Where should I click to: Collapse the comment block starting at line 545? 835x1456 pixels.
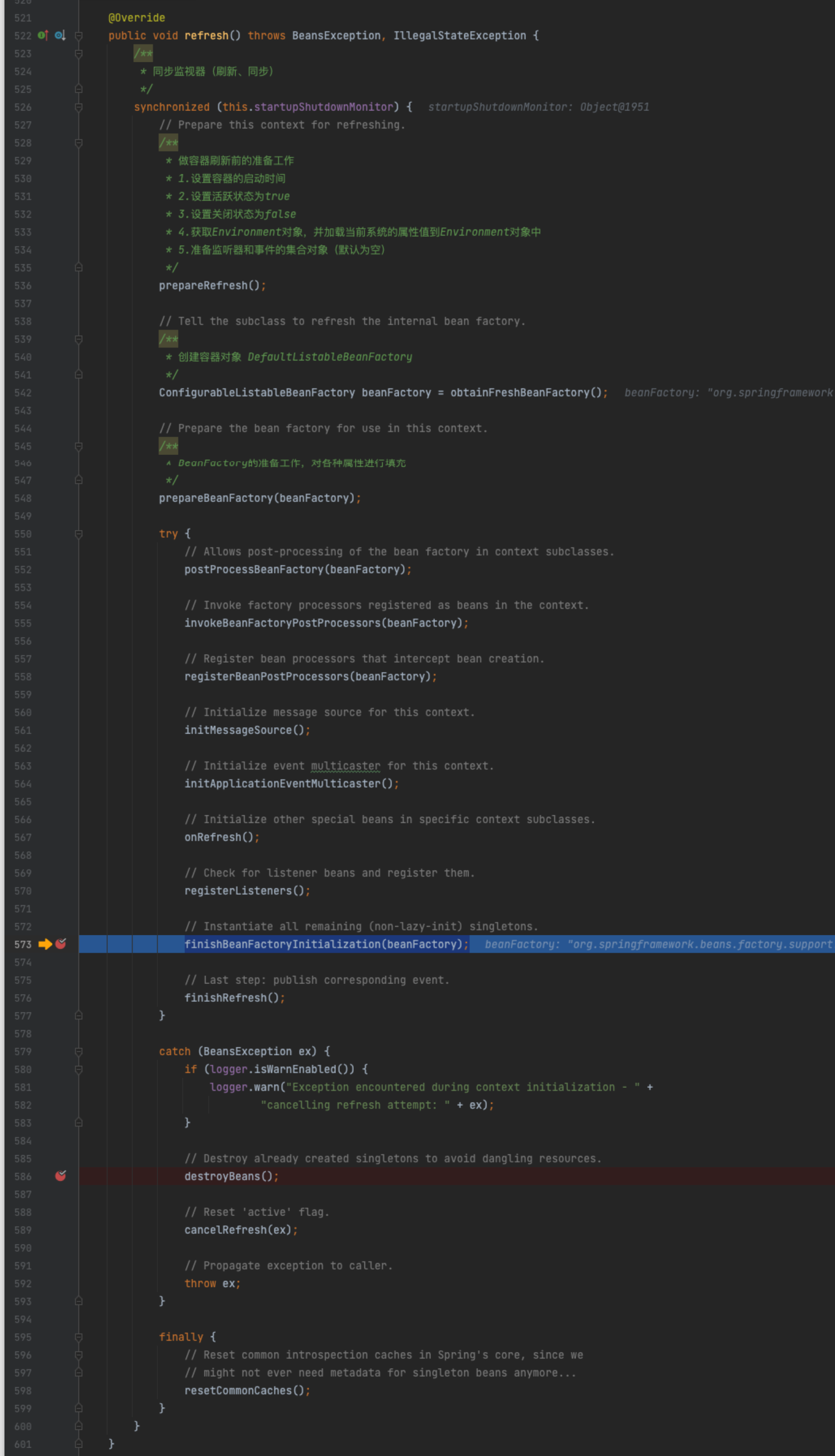pos(79,447)
